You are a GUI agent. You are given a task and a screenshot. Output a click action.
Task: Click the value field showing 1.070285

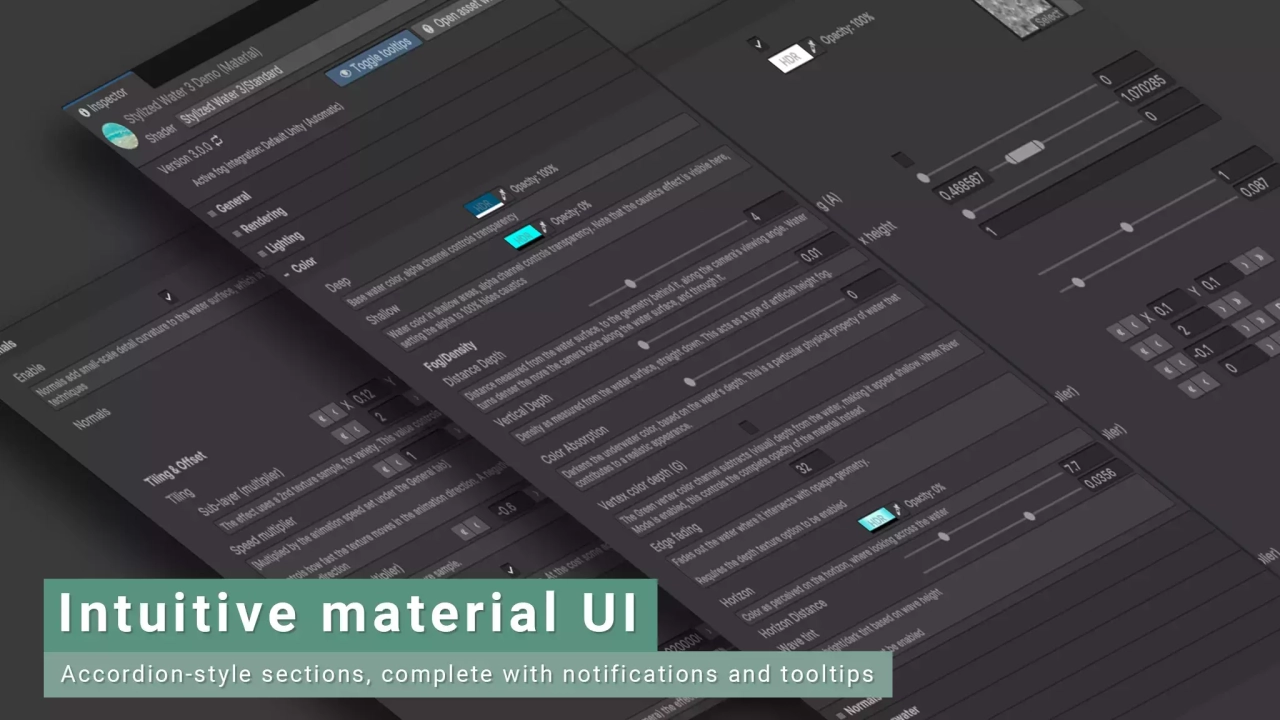pos(1145,87)
